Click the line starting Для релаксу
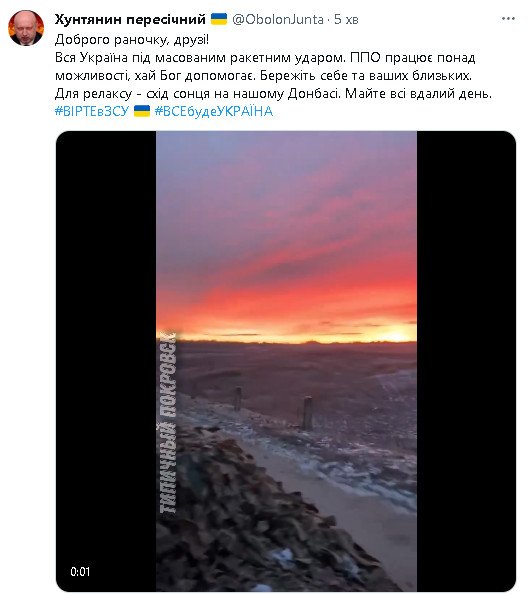Screen dimensions: 528x594 pos(273,94)
